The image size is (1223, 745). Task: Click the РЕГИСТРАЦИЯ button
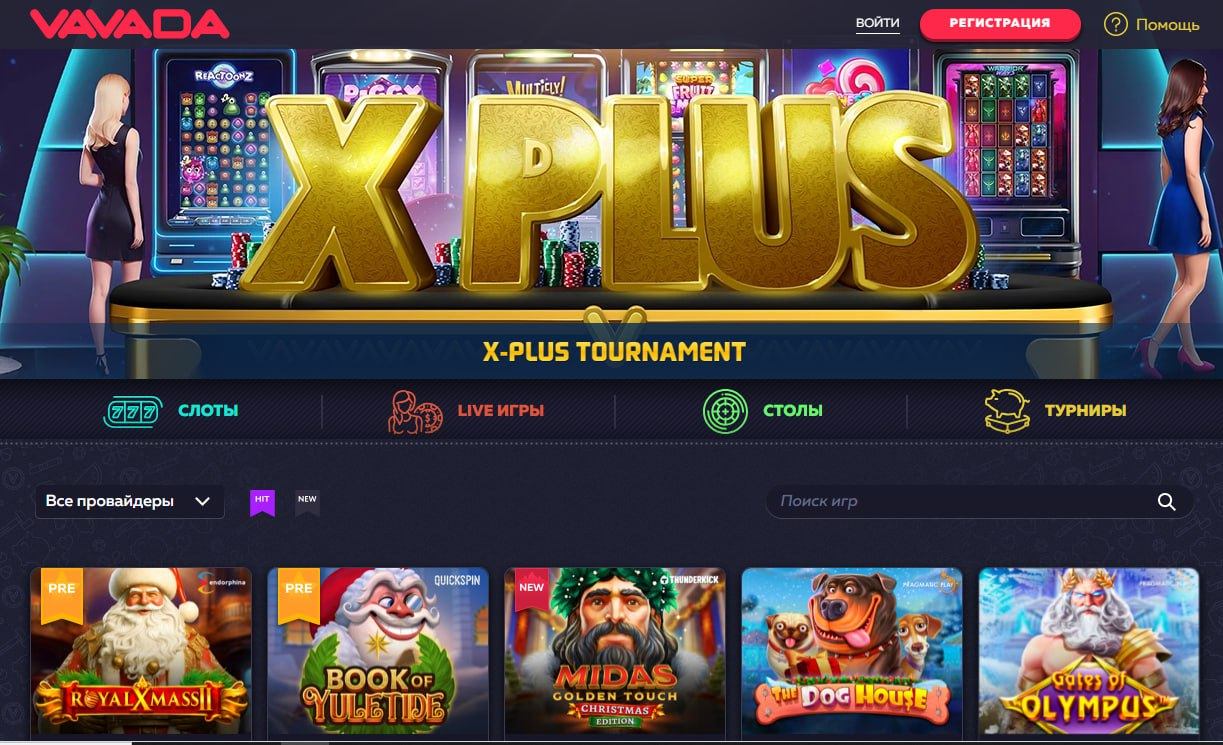click(x=1000, y=23)
